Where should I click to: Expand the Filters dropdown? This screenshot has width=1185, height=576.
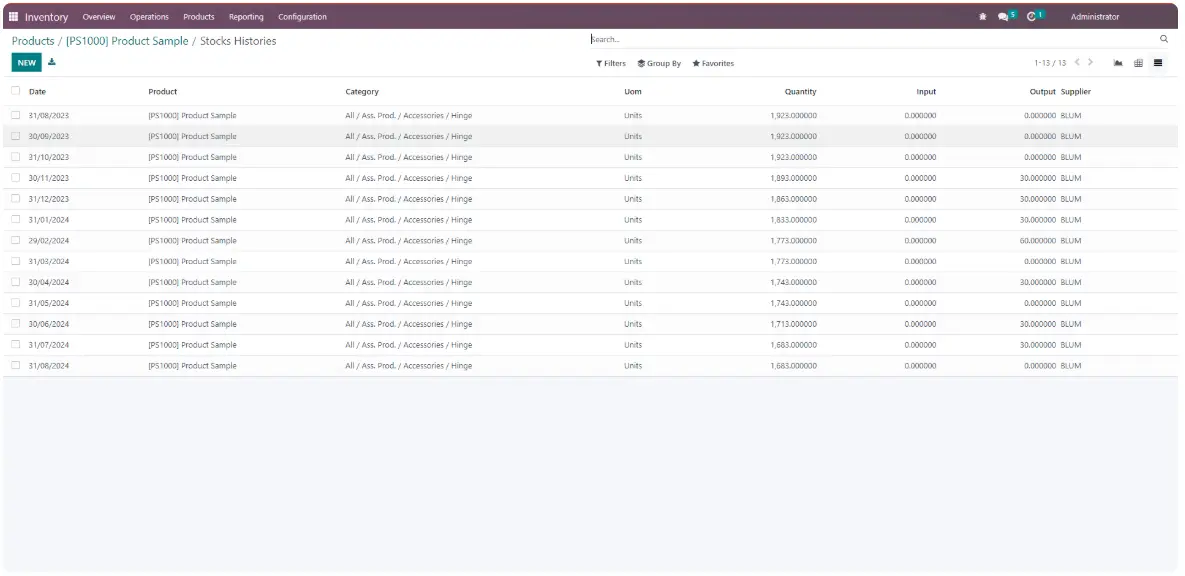[611, 63]
